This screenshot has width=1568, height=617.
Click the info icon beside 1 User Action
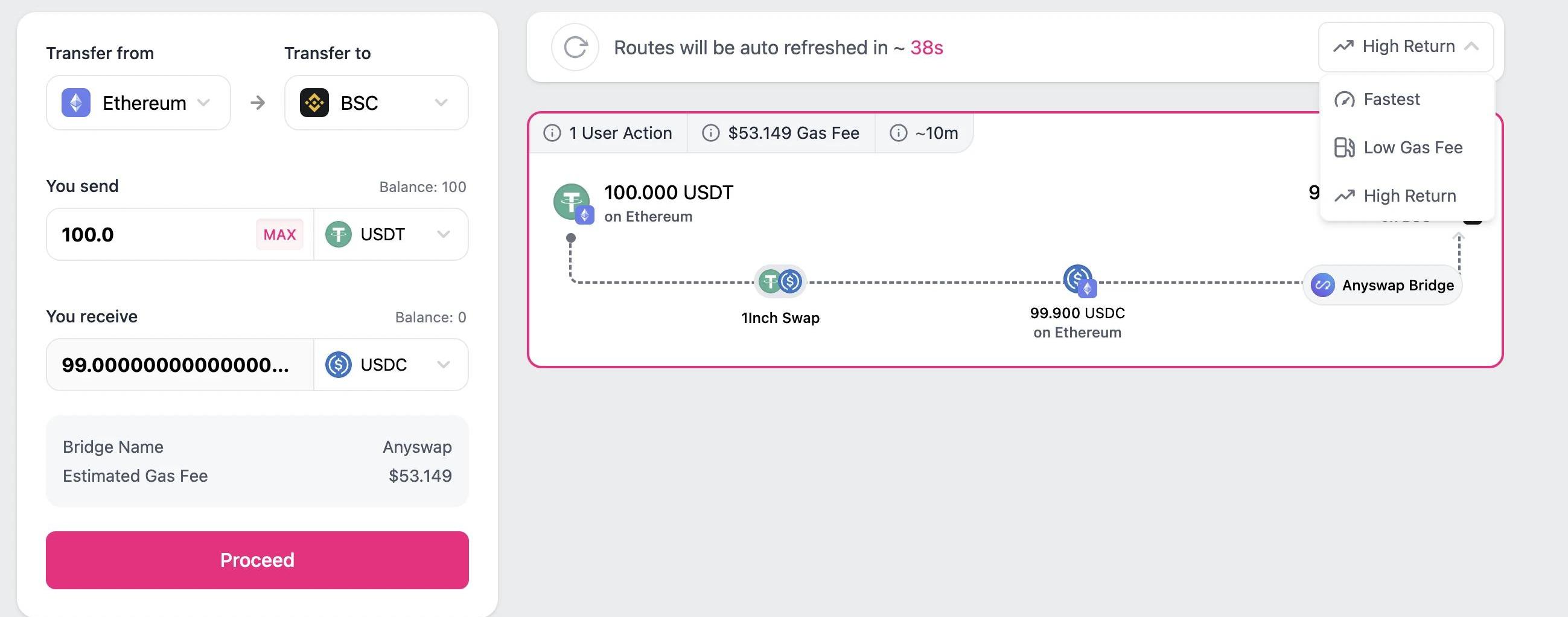coord(552,133)
